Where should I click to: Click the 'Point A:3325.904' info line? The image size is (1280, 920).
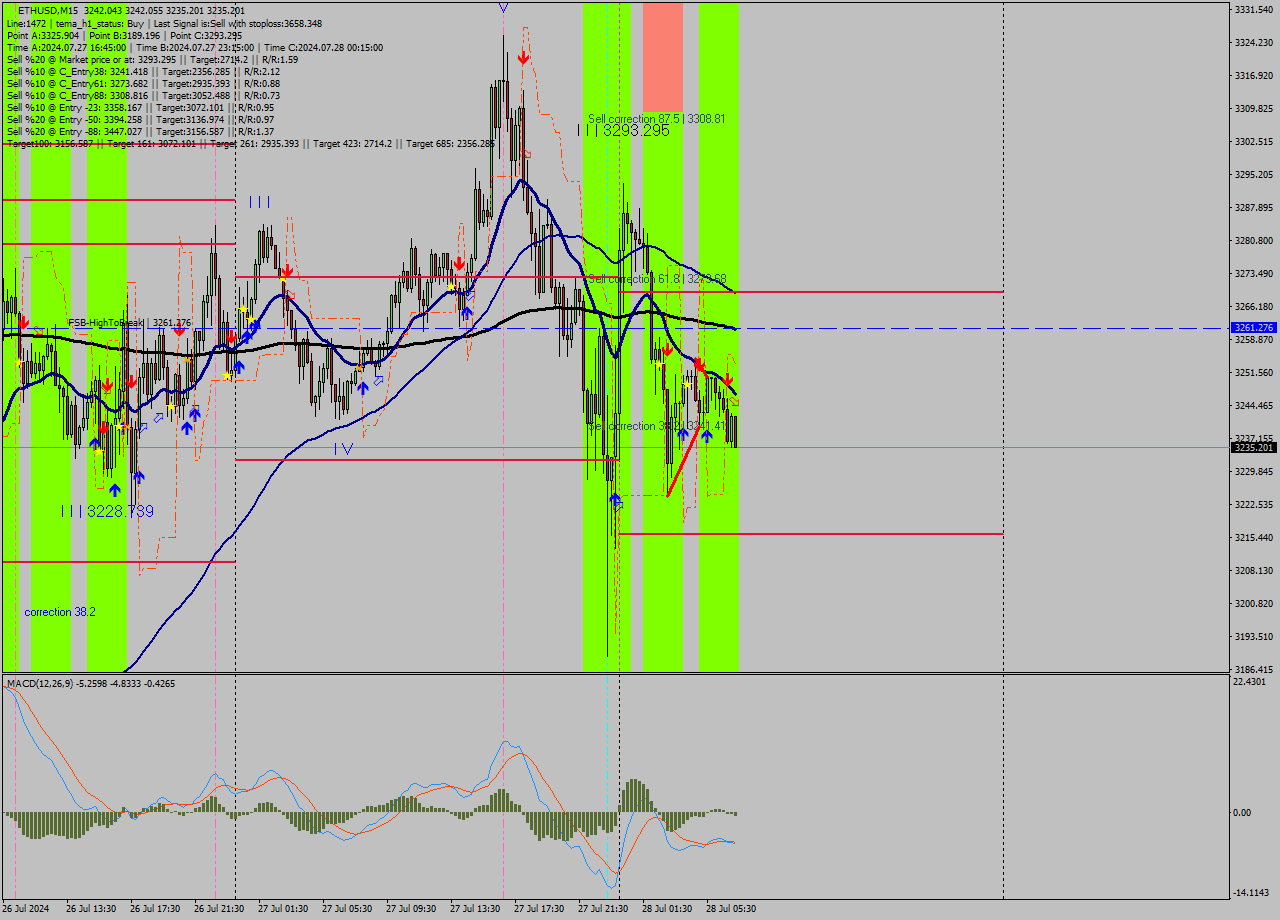tap(124, 35)
